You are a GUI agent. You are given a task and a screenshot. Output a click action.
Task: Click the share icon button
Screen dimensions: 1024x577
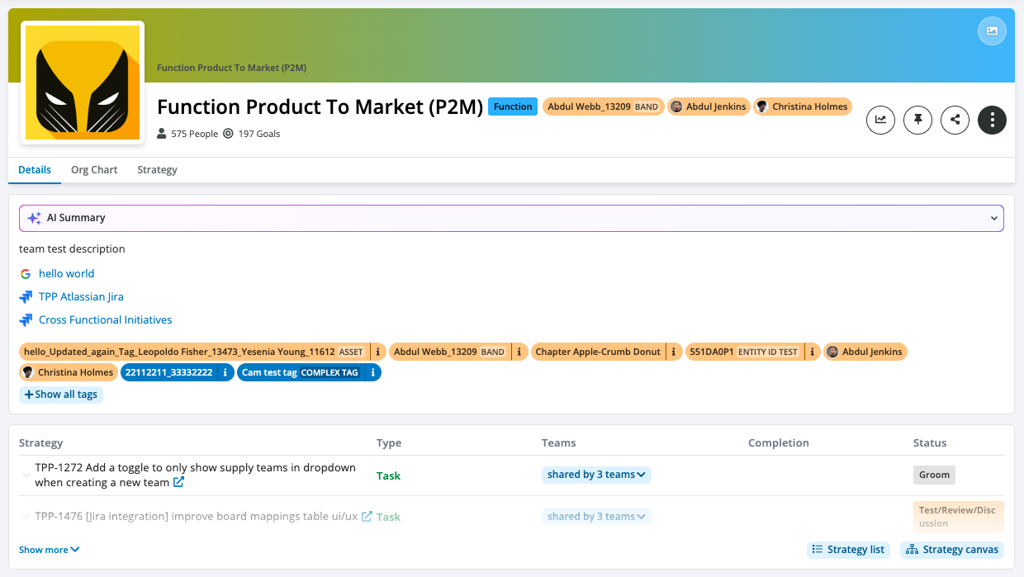point(955,120)
